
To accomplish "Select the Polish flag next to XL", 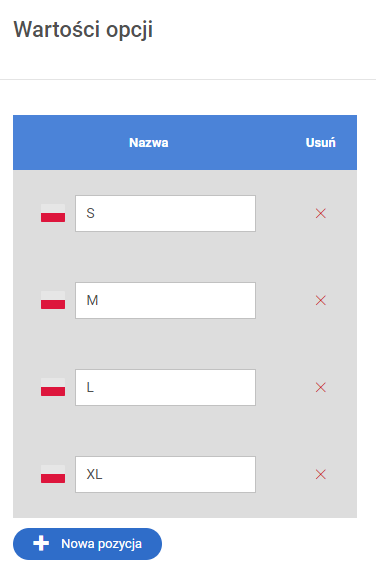I will (x=53, y=474).
